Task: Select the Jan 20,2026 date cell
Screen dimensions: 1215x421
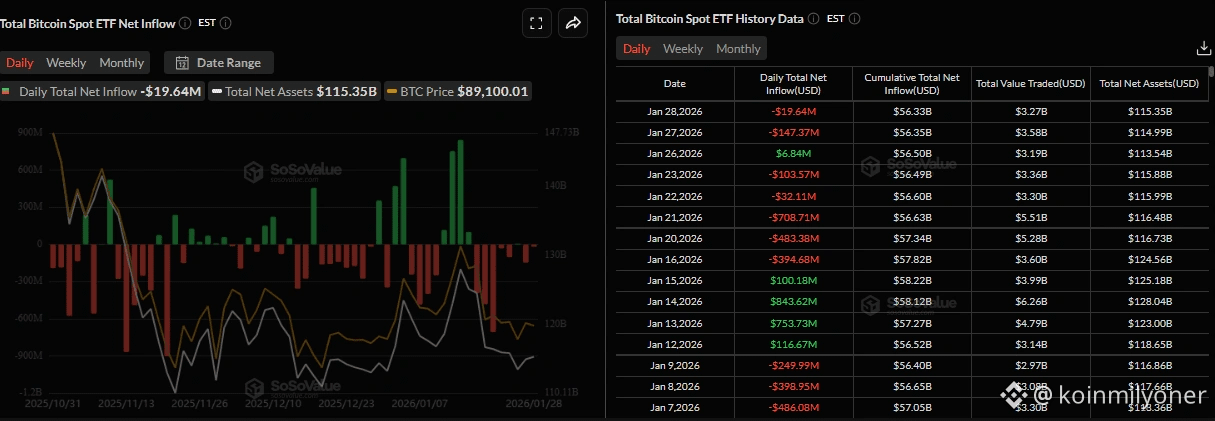Action: point(675,238)
